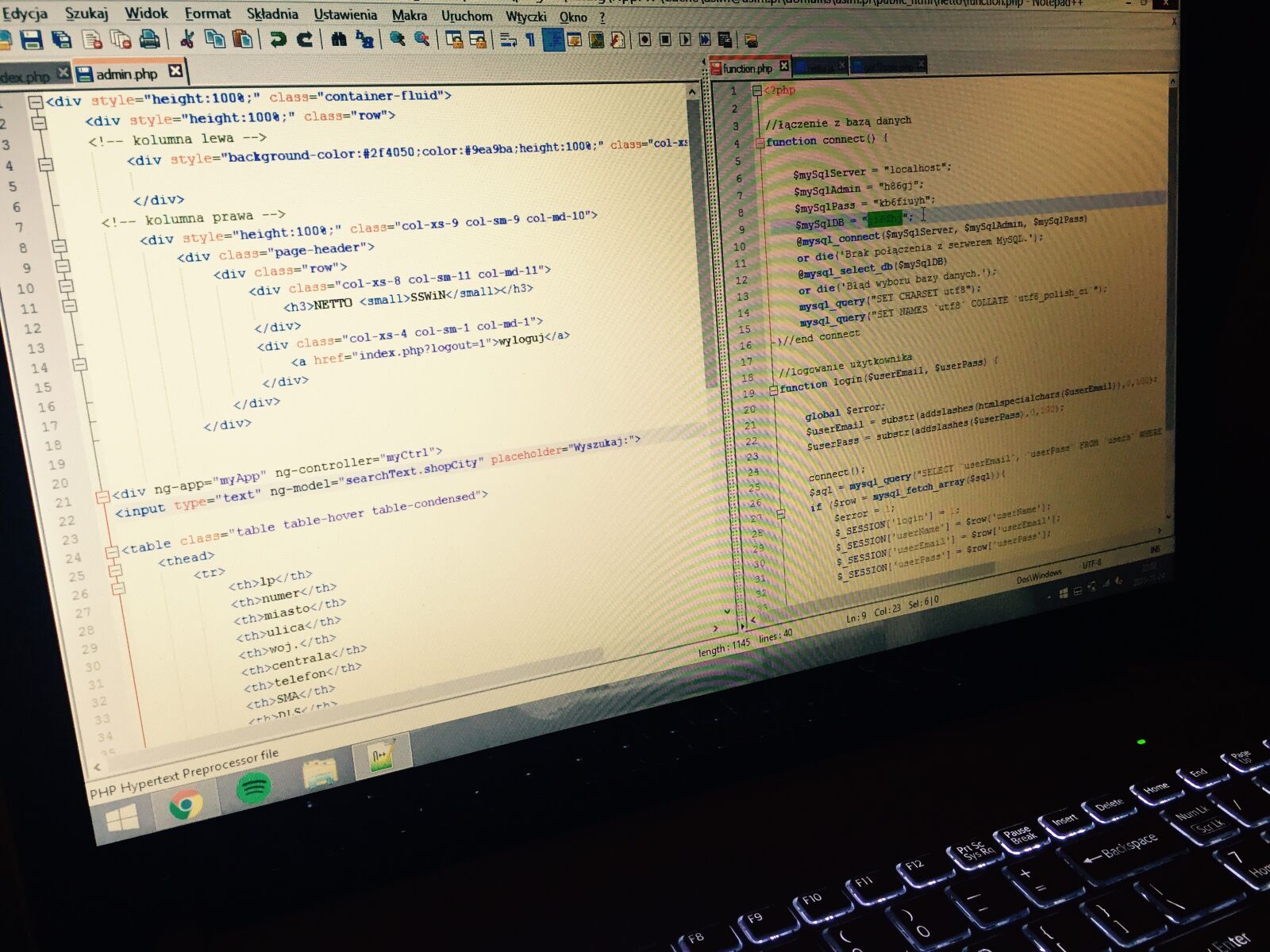1270x952 pixels.
Task: Click the "wyloguj" link text in code
Action: click(521, 340)
